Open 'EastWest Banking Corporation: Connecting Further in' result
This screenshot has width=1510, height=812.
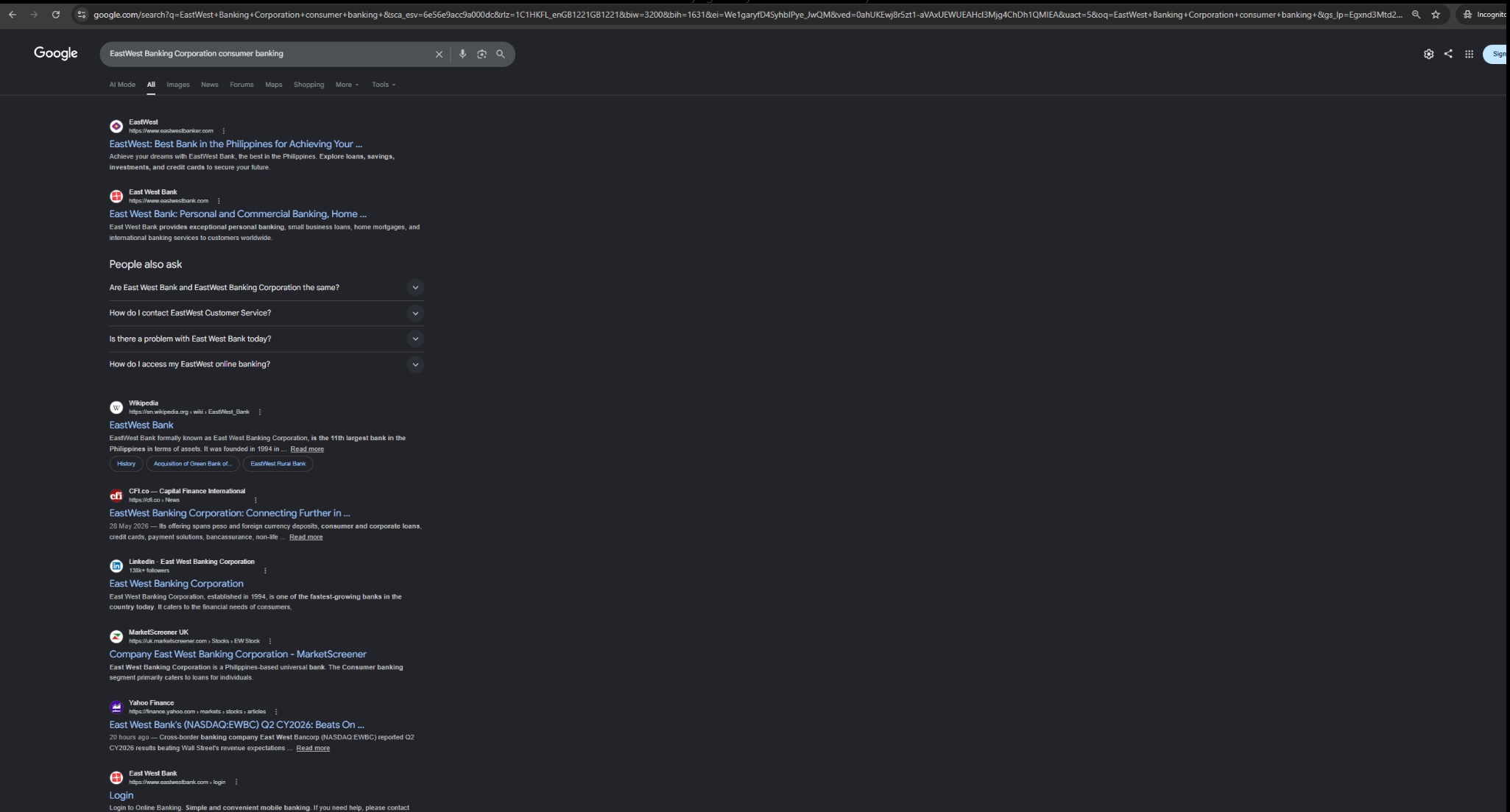tap(230, 513)
